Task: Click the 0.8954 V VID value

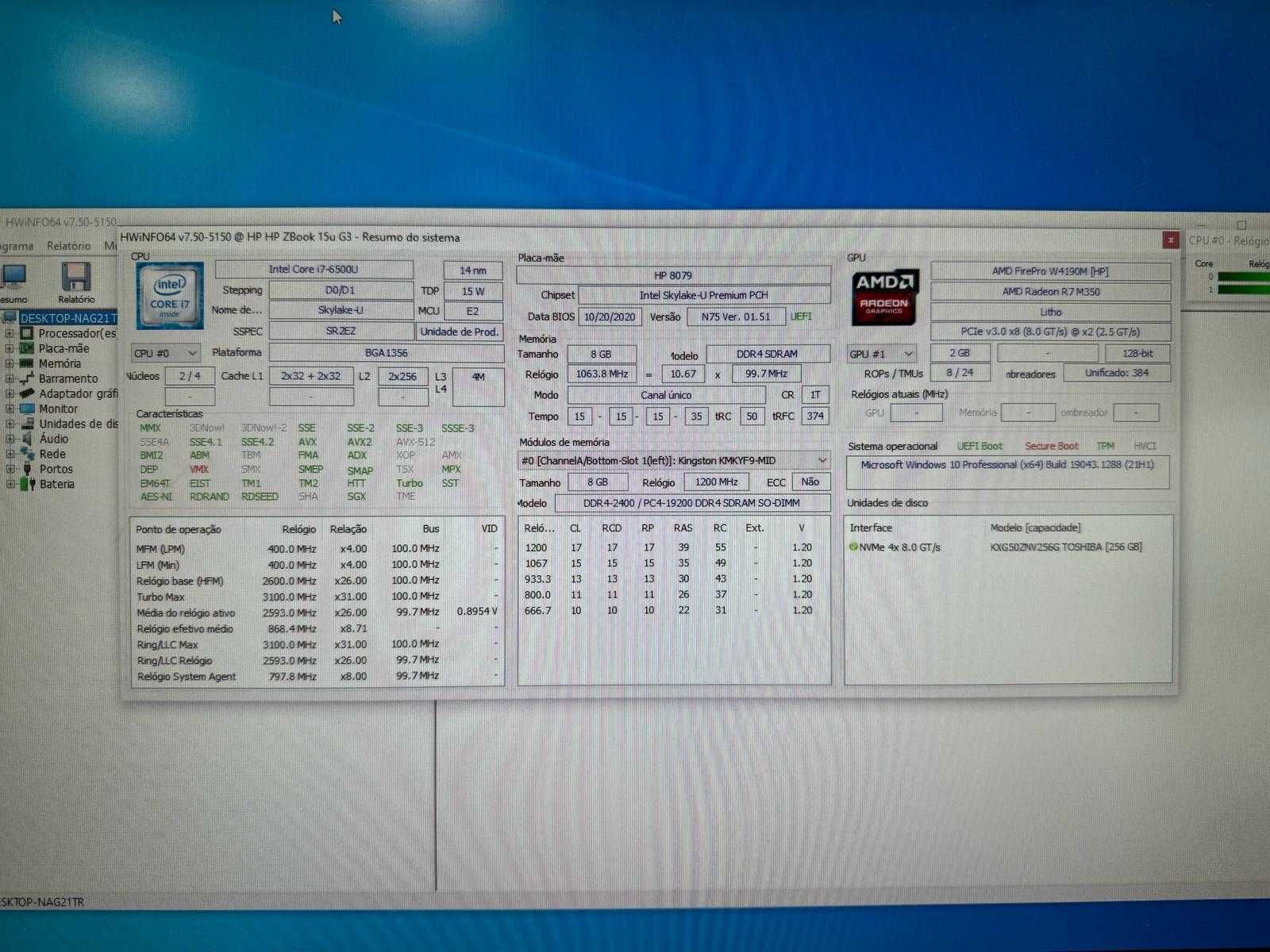Action: (477, 612)
